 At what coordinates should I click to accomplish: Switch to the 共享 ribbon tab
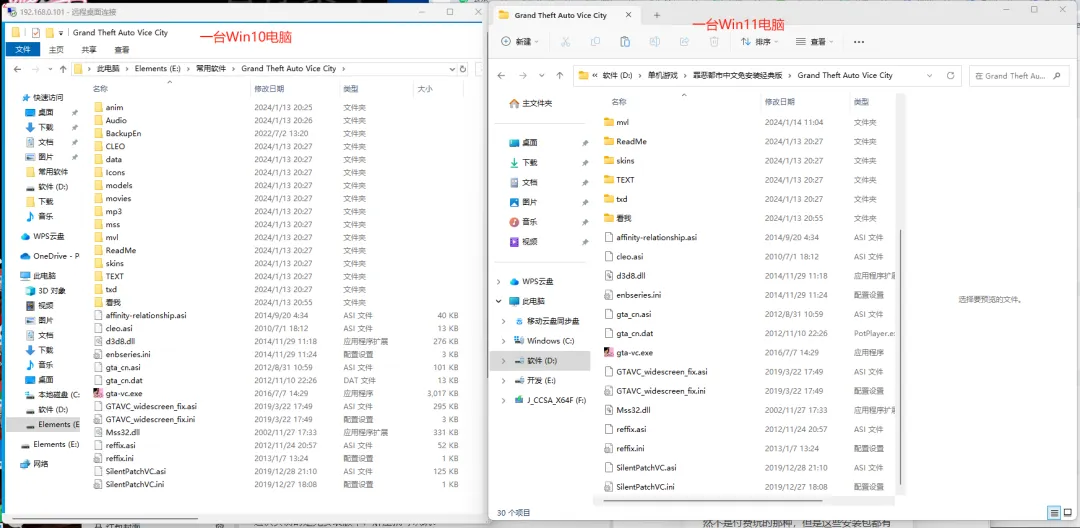[x=89, y=50]
